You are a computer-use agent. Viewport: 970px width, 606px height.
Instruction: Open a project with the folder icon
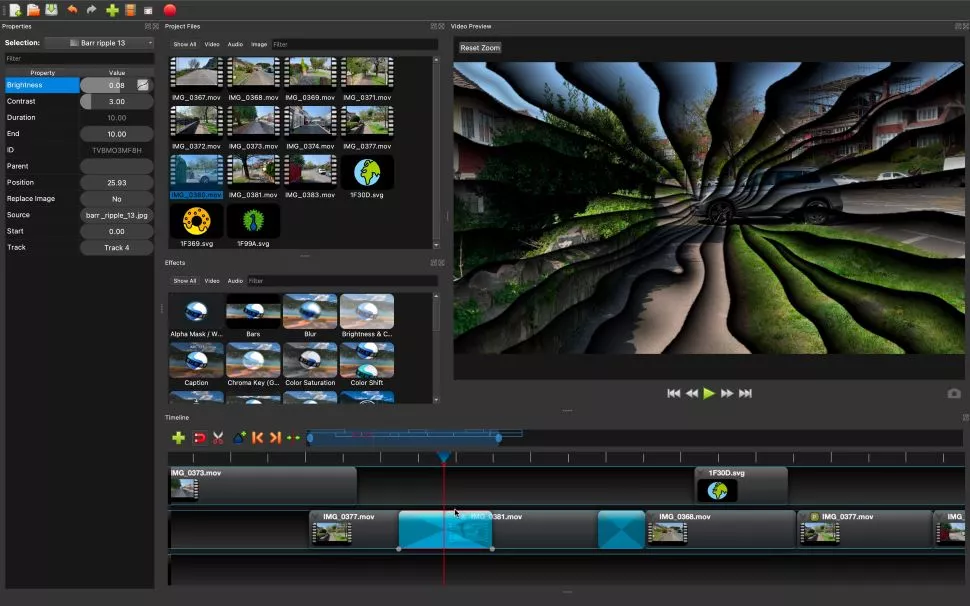(x=33, y=10)
